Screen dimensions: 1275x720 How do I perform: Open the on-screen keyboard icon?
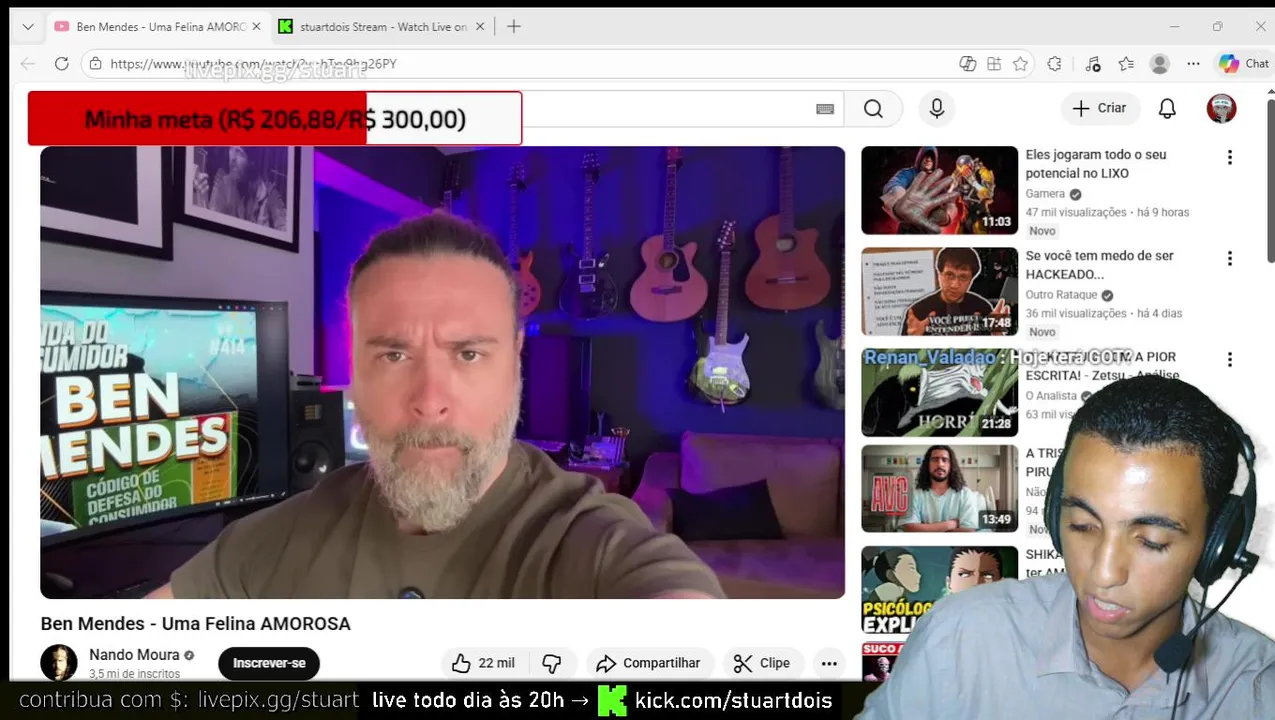(x=825, y=109)
